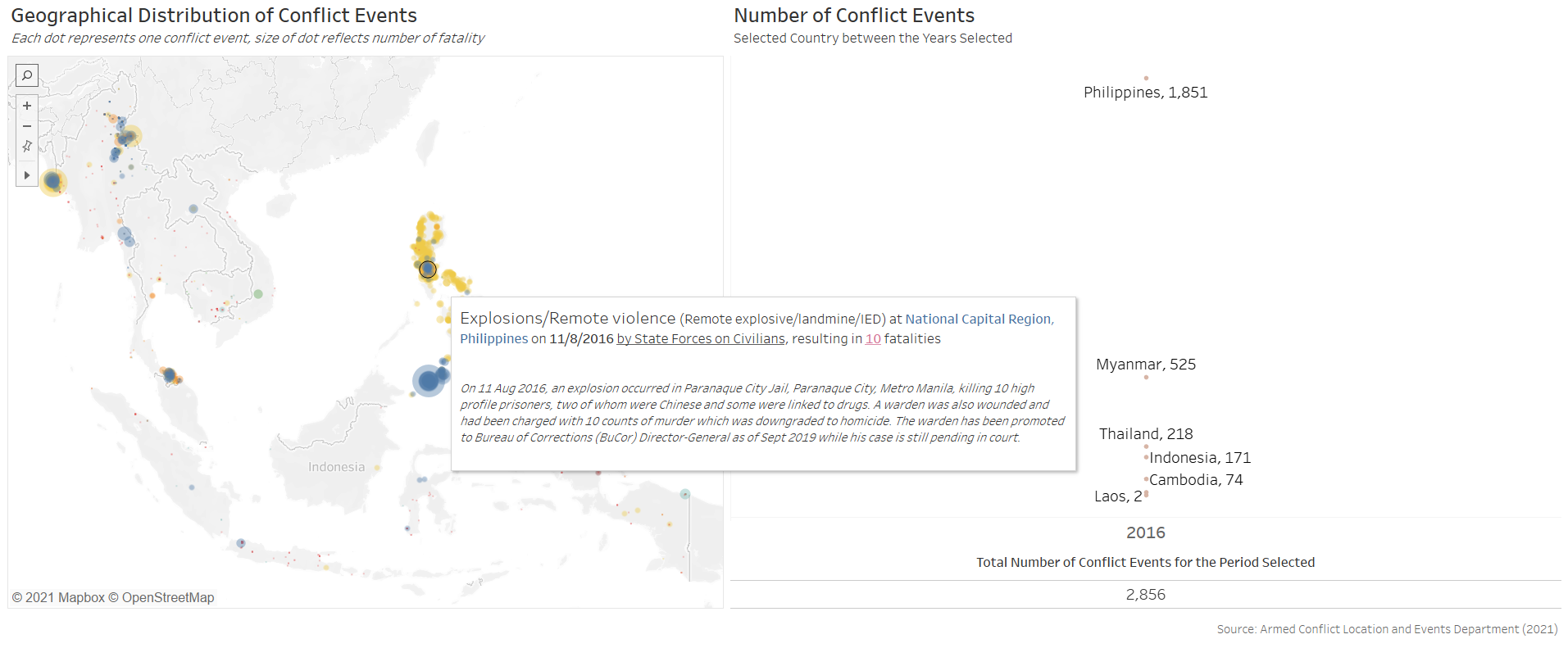Image resolution: width=1568 pixels, height=648 pixels.
Task: Select the large yellow circle on Myanmar's west coast
Action: [53, 181]
